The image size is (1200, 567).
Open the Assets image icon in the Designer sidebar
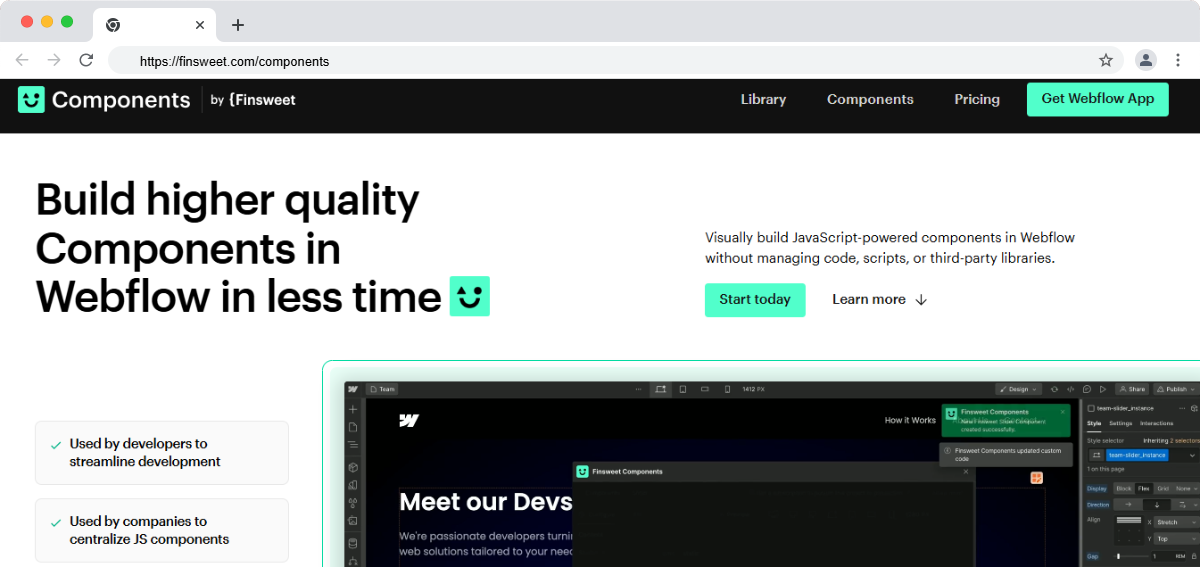click(x=353, y=520)
